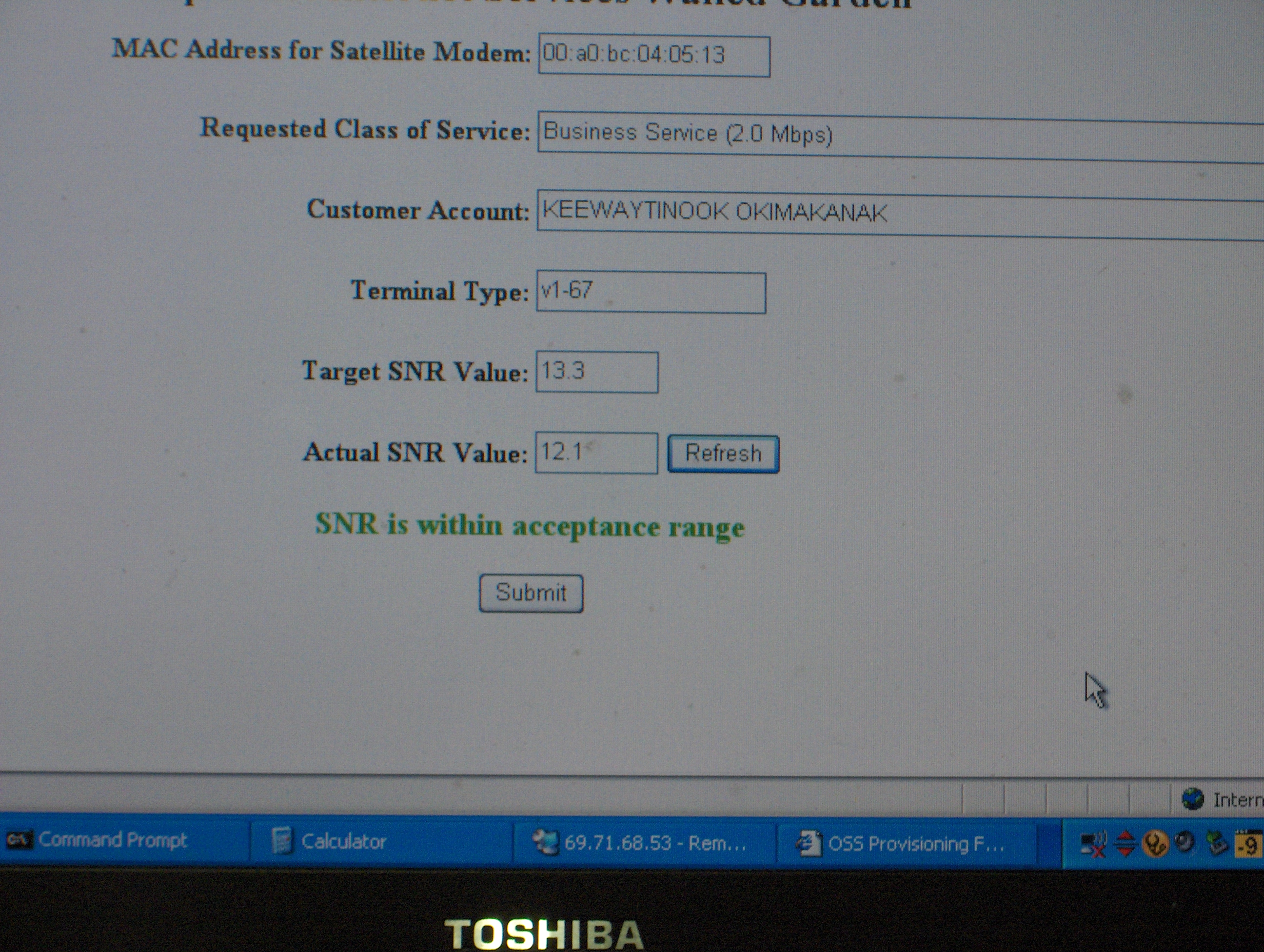The width and height of the screenshot is (1264, 952).
Task: Click the Target SNR Value field
Action: click(596, 372)
